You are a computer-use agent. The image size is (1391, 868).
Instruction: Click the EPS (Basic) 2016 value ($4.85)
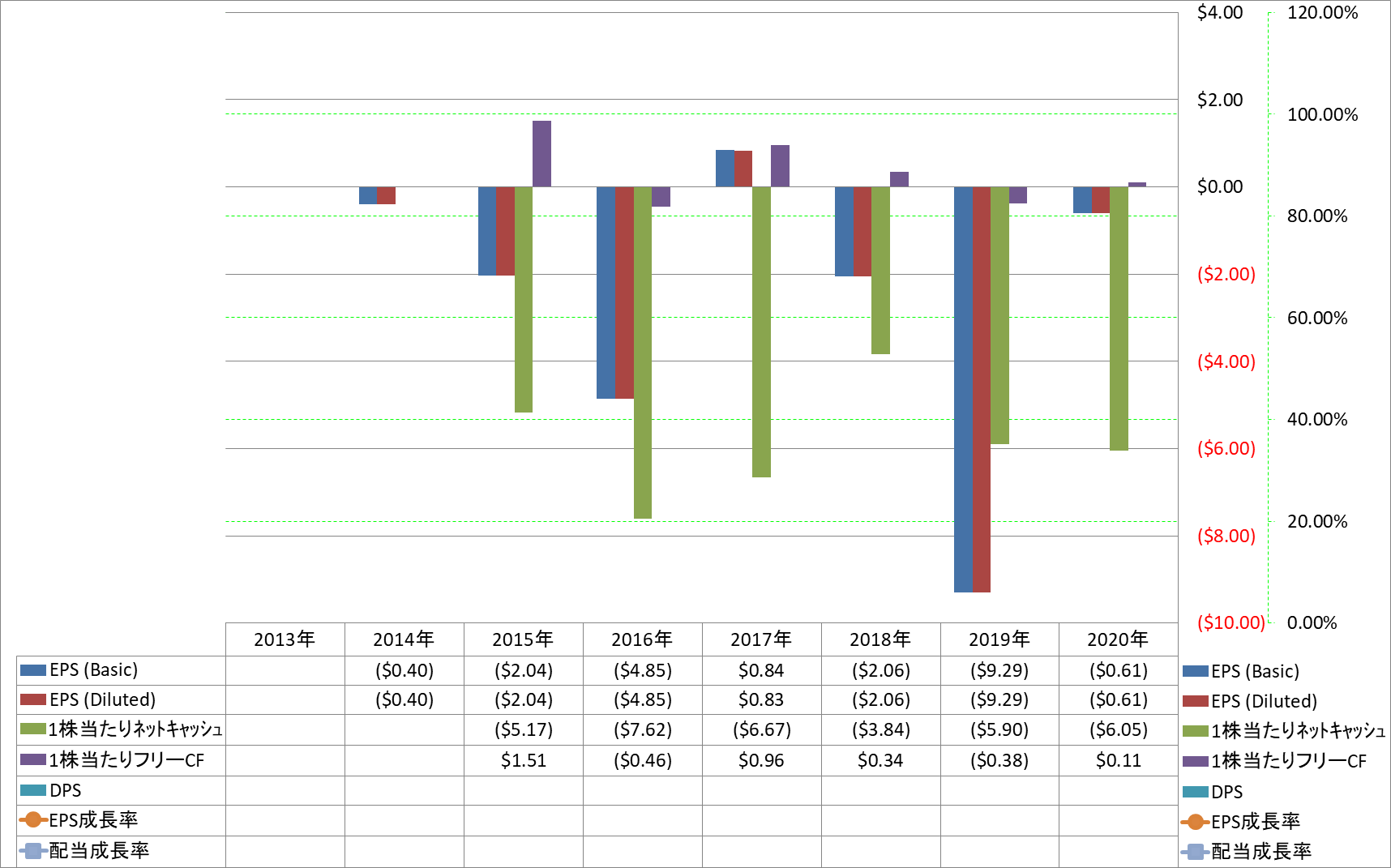point(643,671)
